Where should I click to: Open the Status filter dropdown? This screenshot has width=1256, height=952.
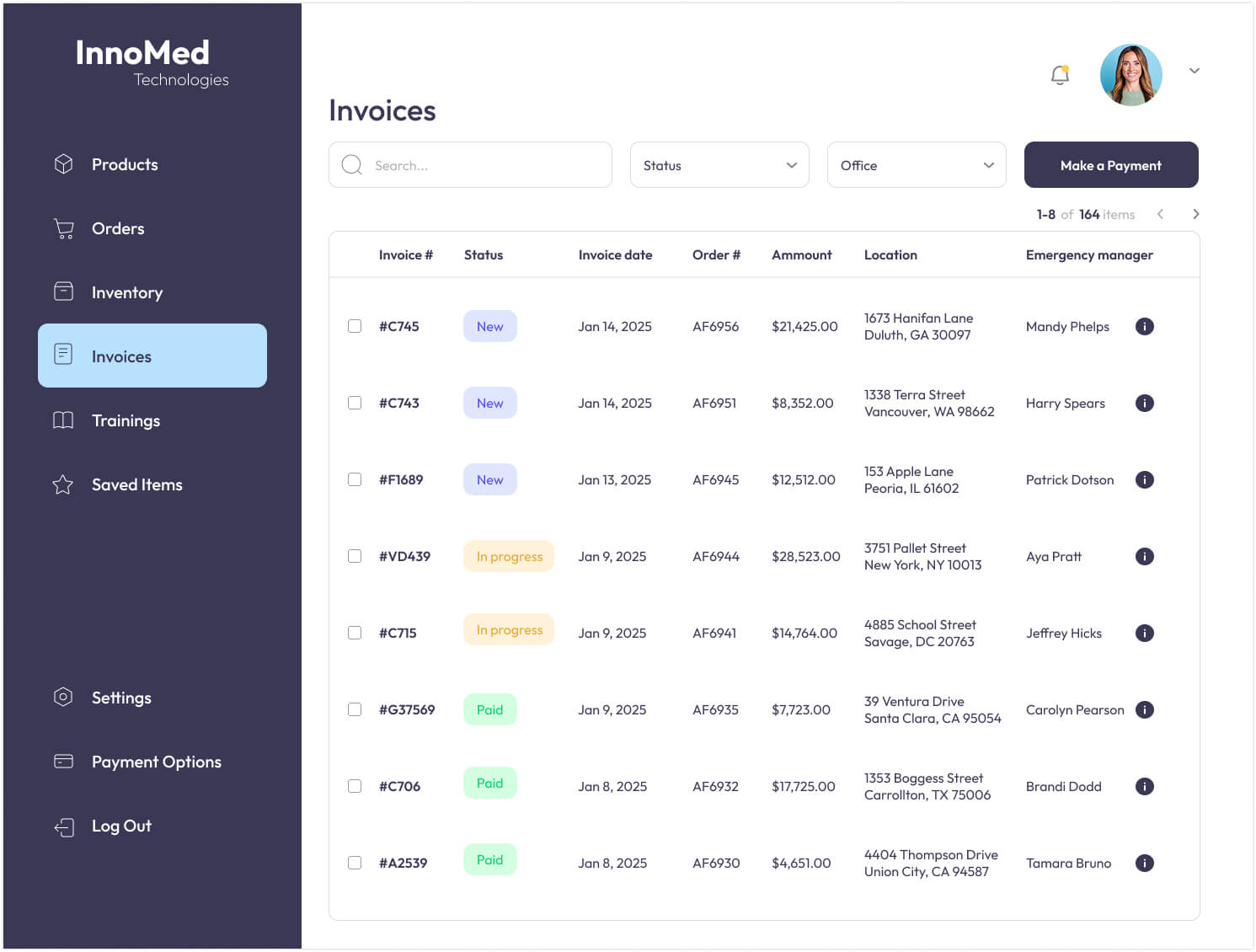coord(719,165)
